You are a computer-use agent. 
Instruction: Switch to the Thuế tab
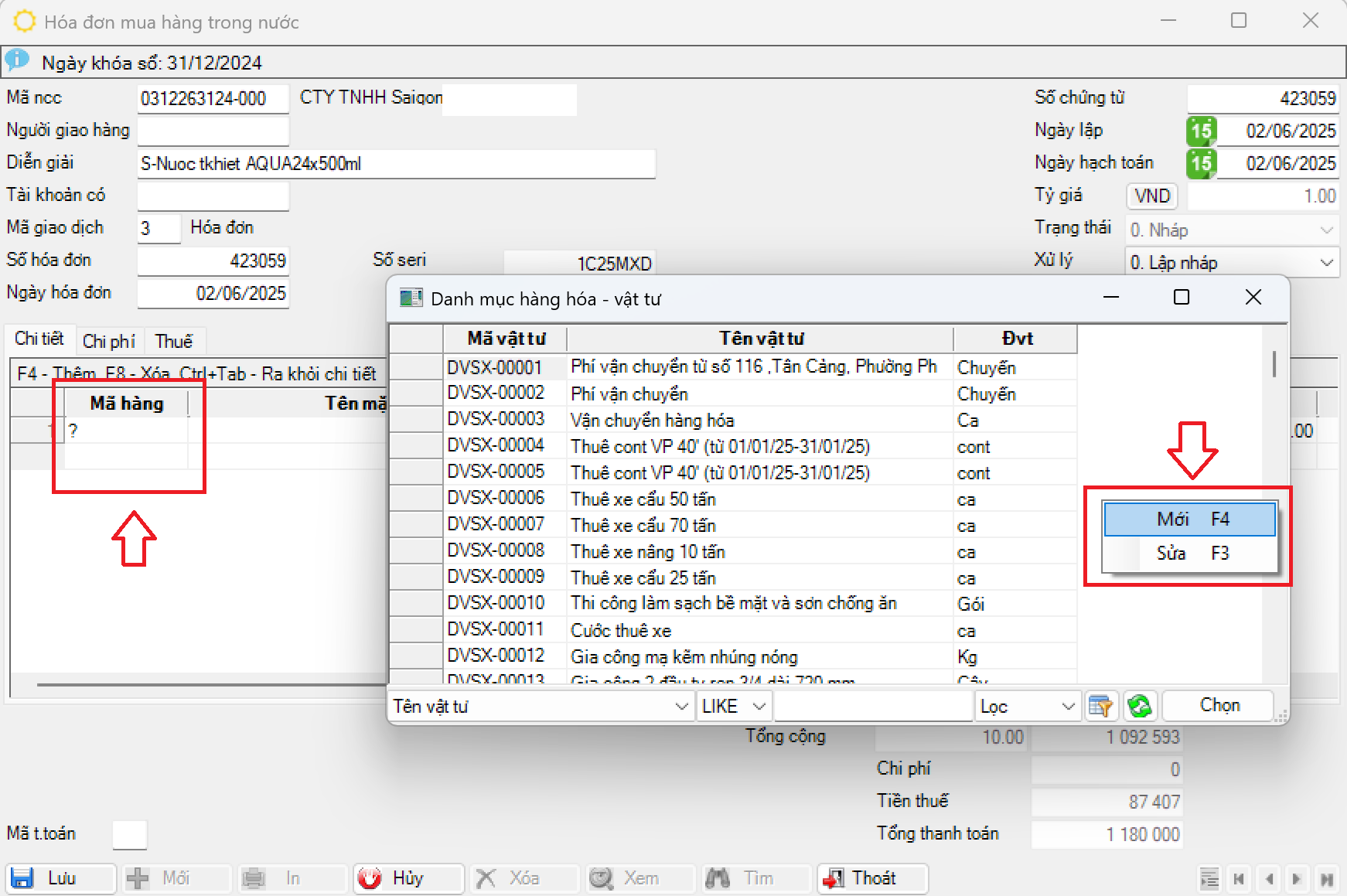173,342
